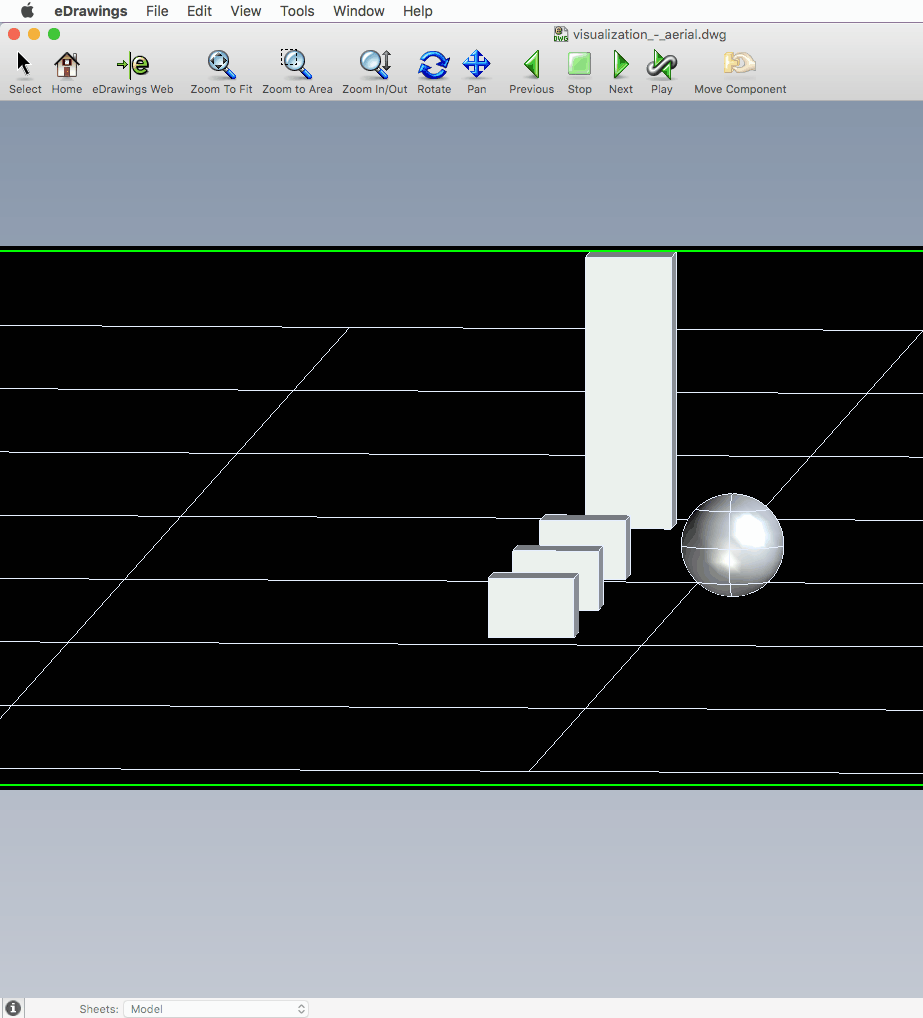Click the DWG file icon in title bar
The image size is (923, 1018).
click(x=561, y=34)
